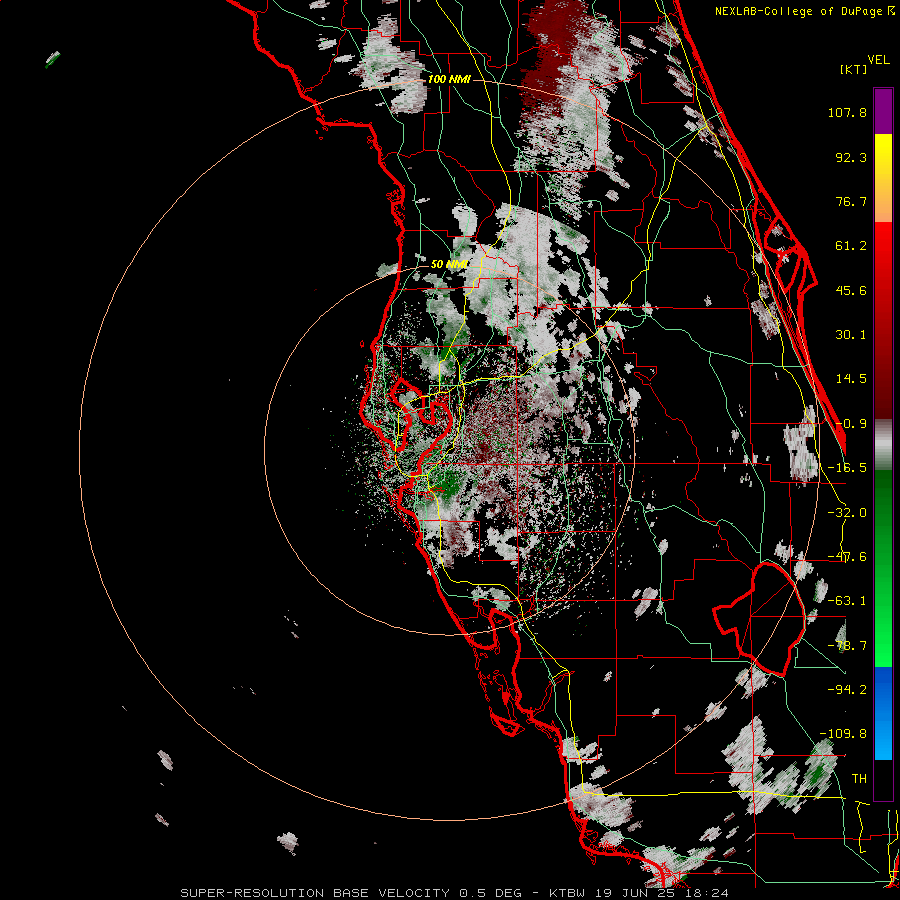The width and height of the screenshot is (900, 900).
Task: Click the -0.9 velocity scale value
Action: (851, 424)
